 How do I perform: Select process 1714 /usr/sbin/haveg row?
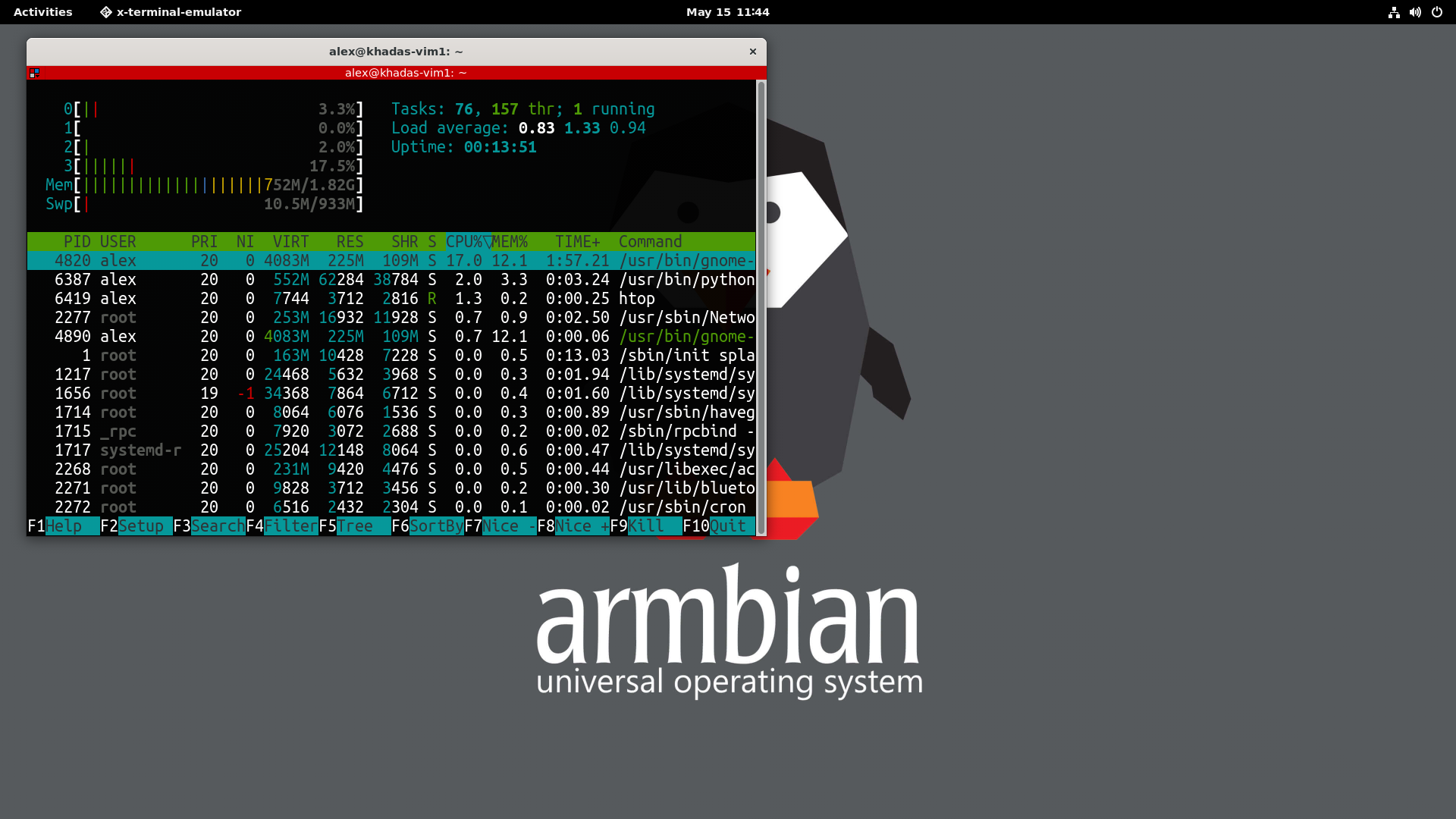[x=391, y=413]
